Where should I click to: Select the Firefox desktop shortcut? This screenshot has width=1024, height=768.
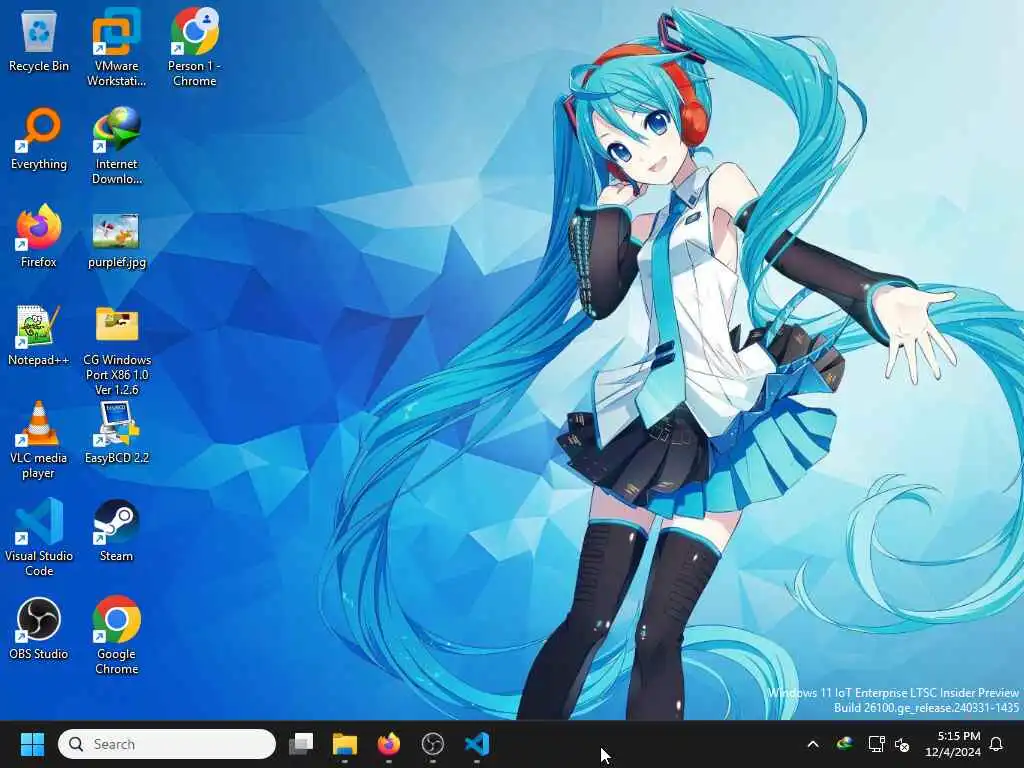(x=39, y=236)
